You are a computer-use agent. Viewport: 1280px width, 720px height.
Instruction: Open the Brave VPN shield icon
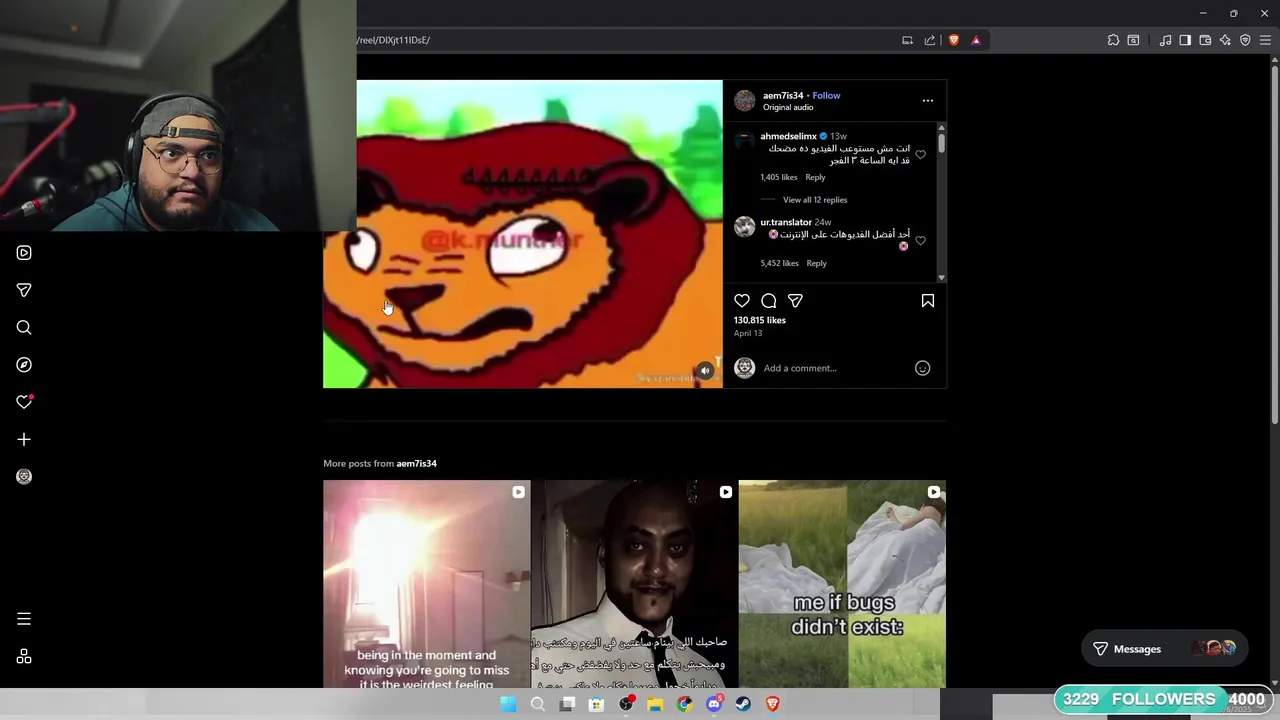point(1245,40)
